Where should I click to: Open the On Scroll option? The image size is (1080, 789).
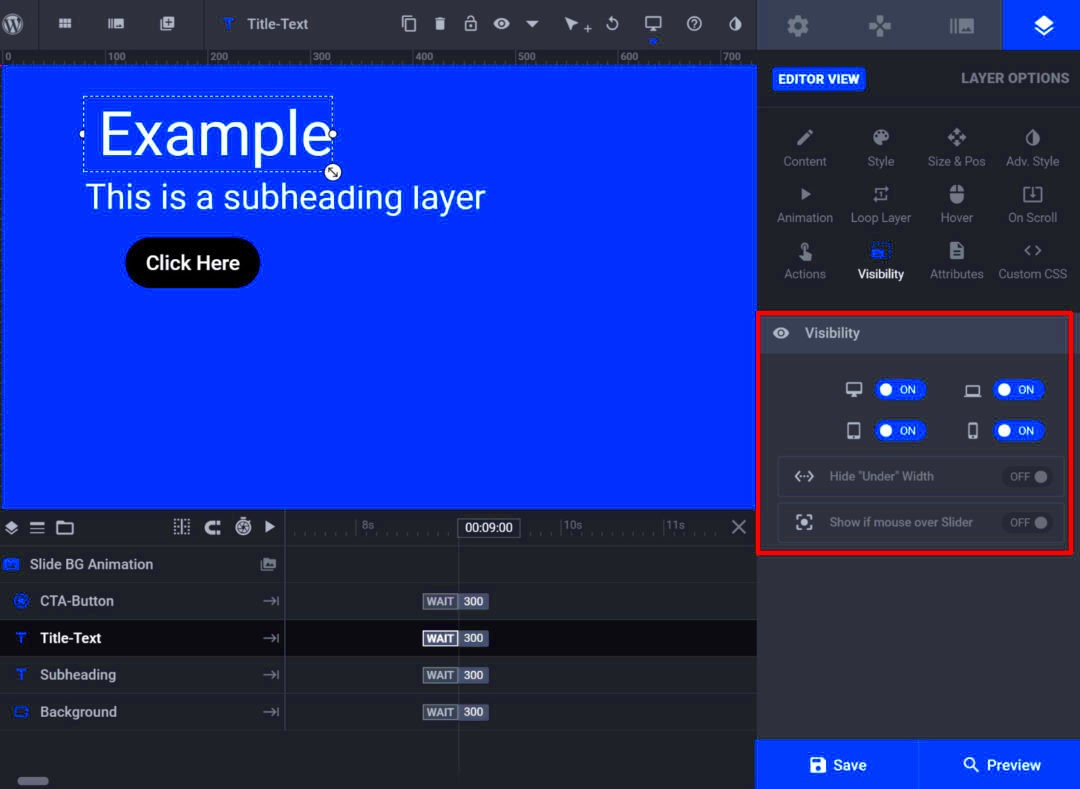coord(1032,204)
